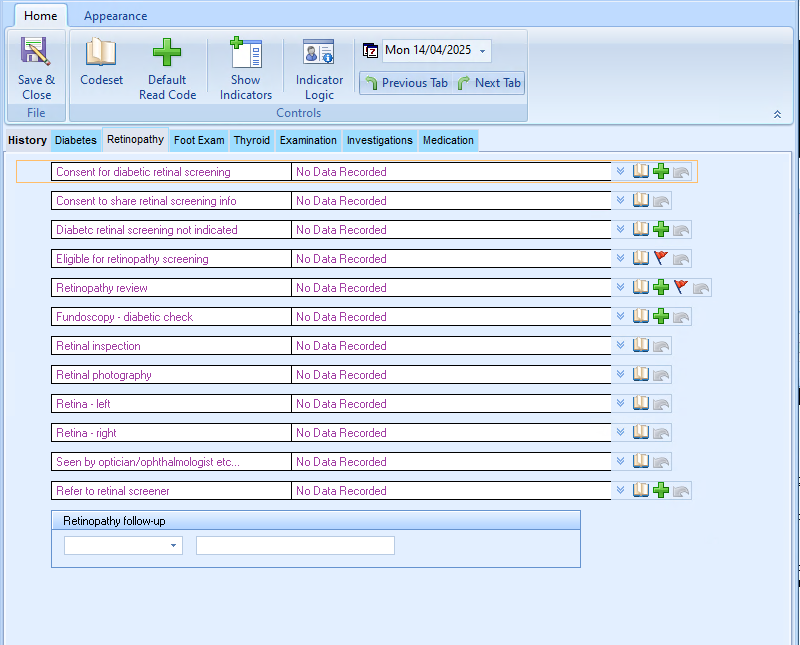This screenshot has width=800, height=645.
Task: Click the Save & Close icon
Action: pos(36,51)
